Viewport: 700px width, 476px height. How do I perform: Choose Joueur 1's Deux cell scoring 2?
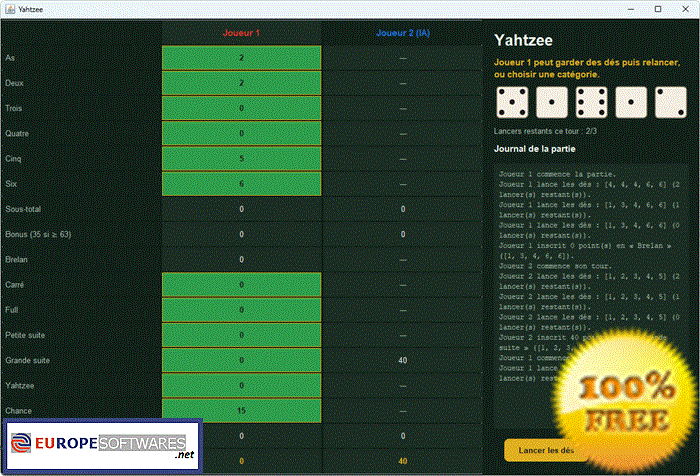(242, 83)
